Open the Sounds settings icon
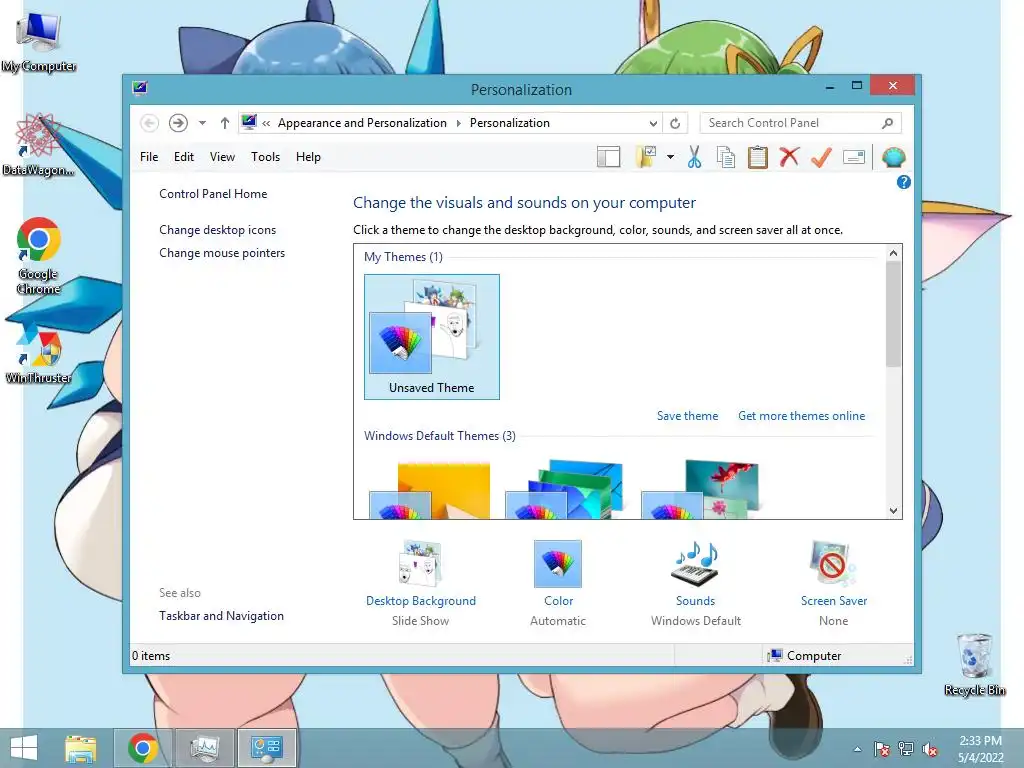 [x=696, y=564]
